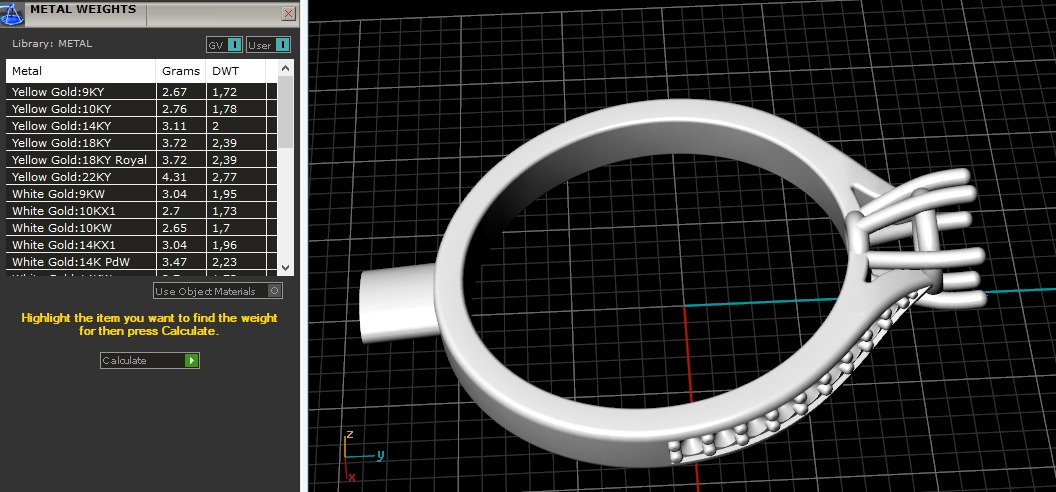
Task: Click the 3.11 grams value
Action: [174, 126]
